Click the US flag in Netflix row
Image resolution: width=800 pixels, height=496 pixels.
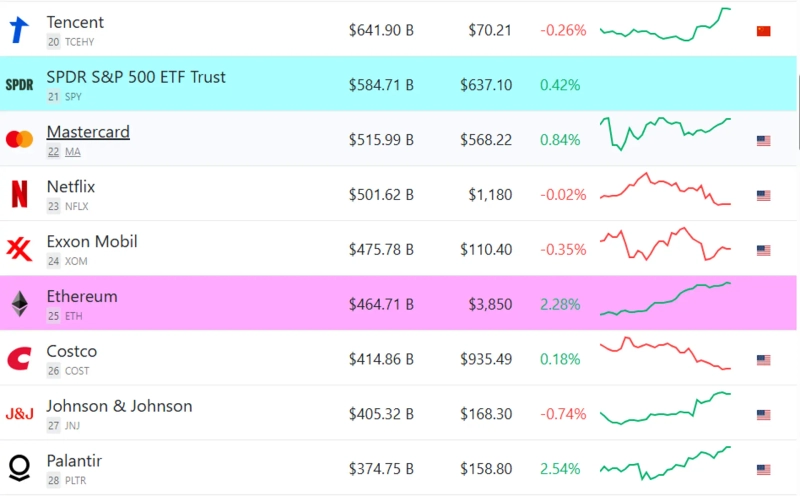[764, 196]
